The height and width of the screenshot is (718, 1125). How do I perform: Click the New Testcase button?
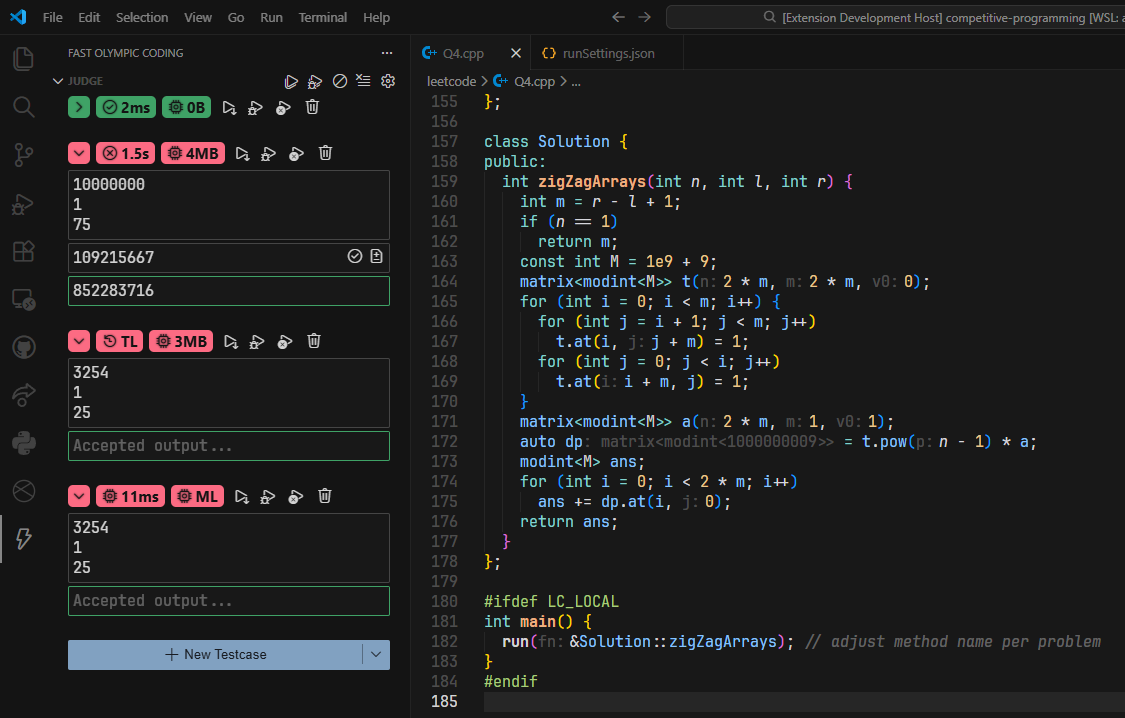[220, 655]
